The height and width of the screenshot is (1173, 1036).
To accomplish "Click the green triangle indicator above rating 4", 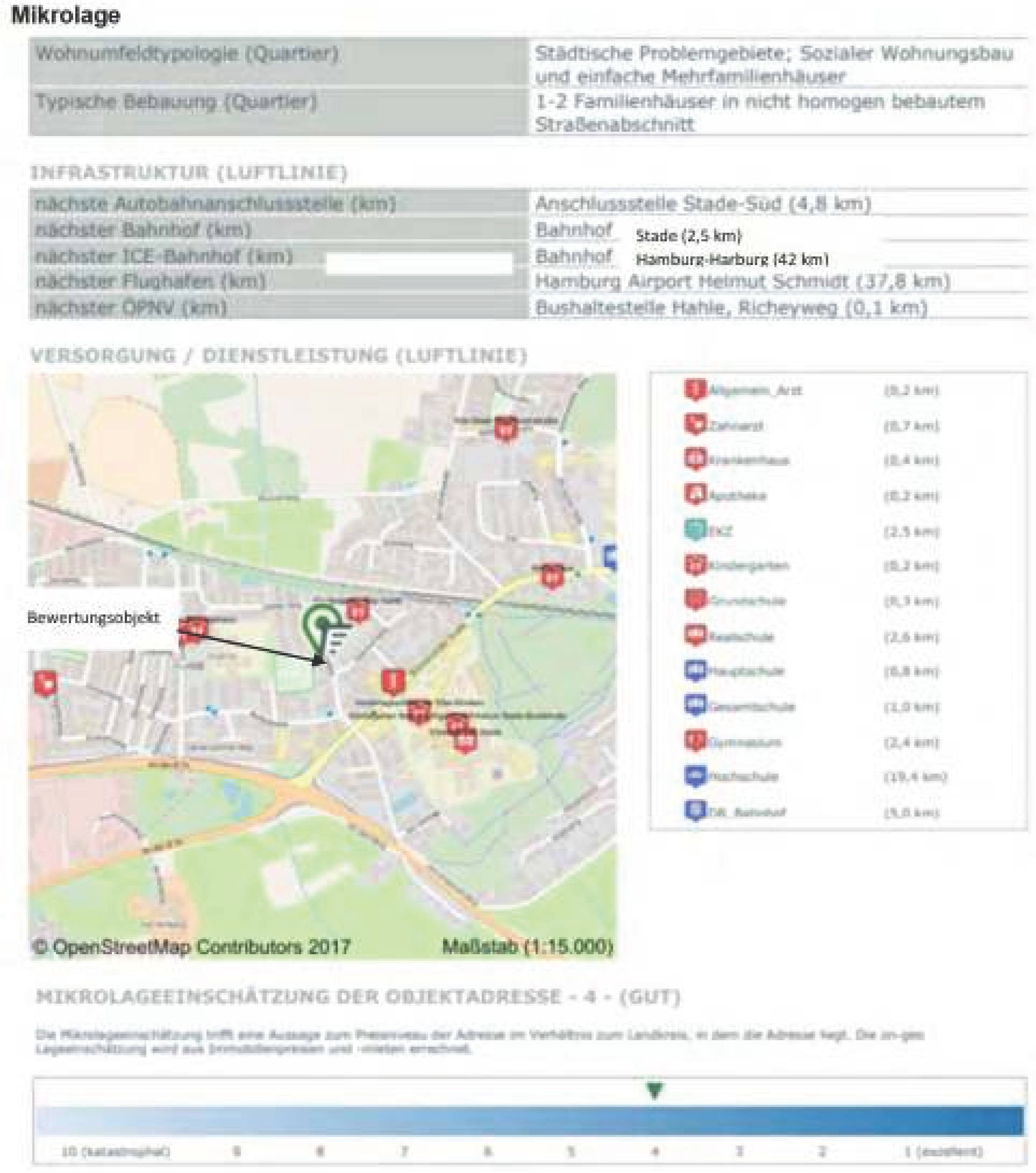I will click(655, 1089).
